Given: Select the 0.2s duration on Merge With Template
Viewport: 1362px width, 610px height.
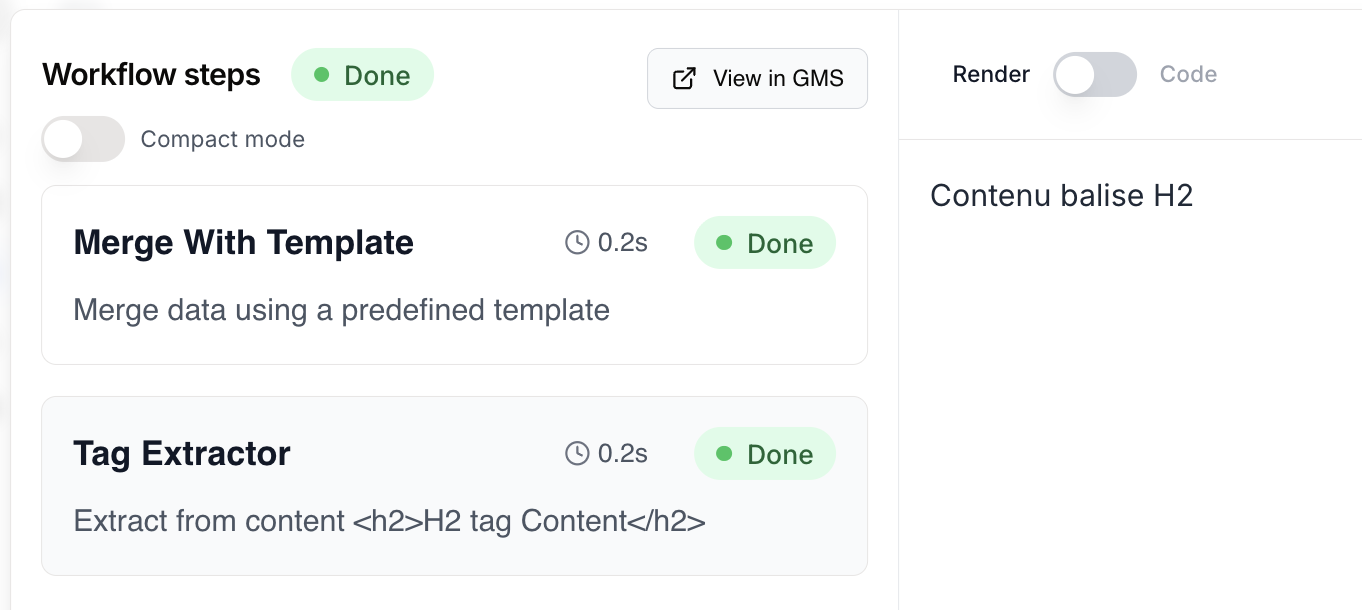Looking at the screenshot, I should (622, 242).
